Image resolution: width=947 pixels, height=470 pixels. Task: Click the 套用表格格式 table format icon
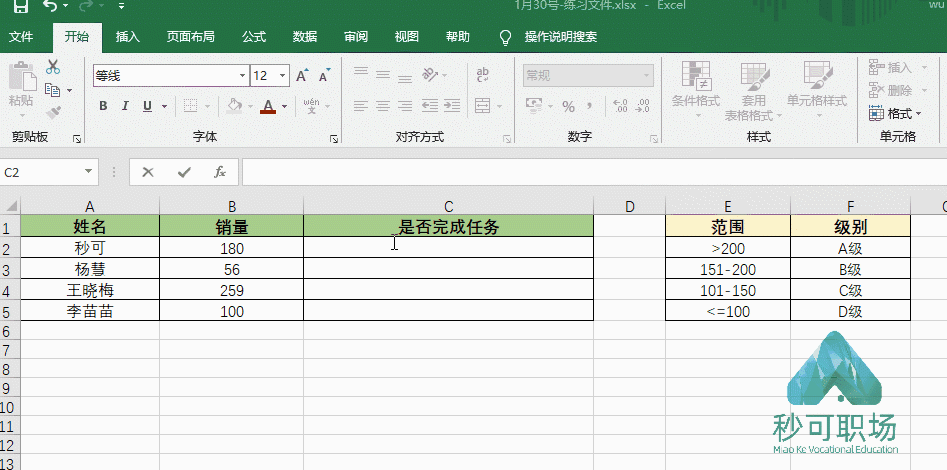tap(754, 76)
